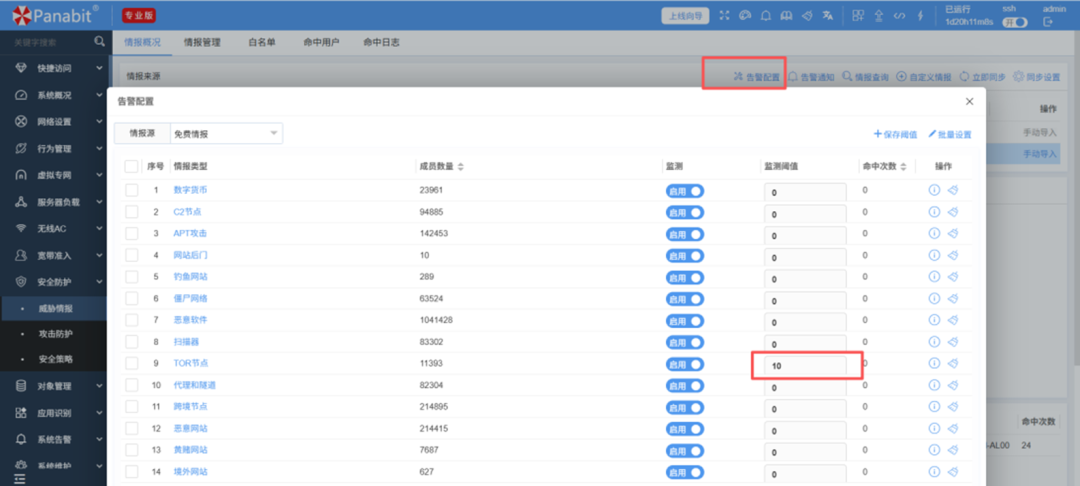The width and height of the screenshot is (1080, 486).
Task: Click the fullscreen icon in top bar
Action: pyautogui.click(x=724, y=16)
